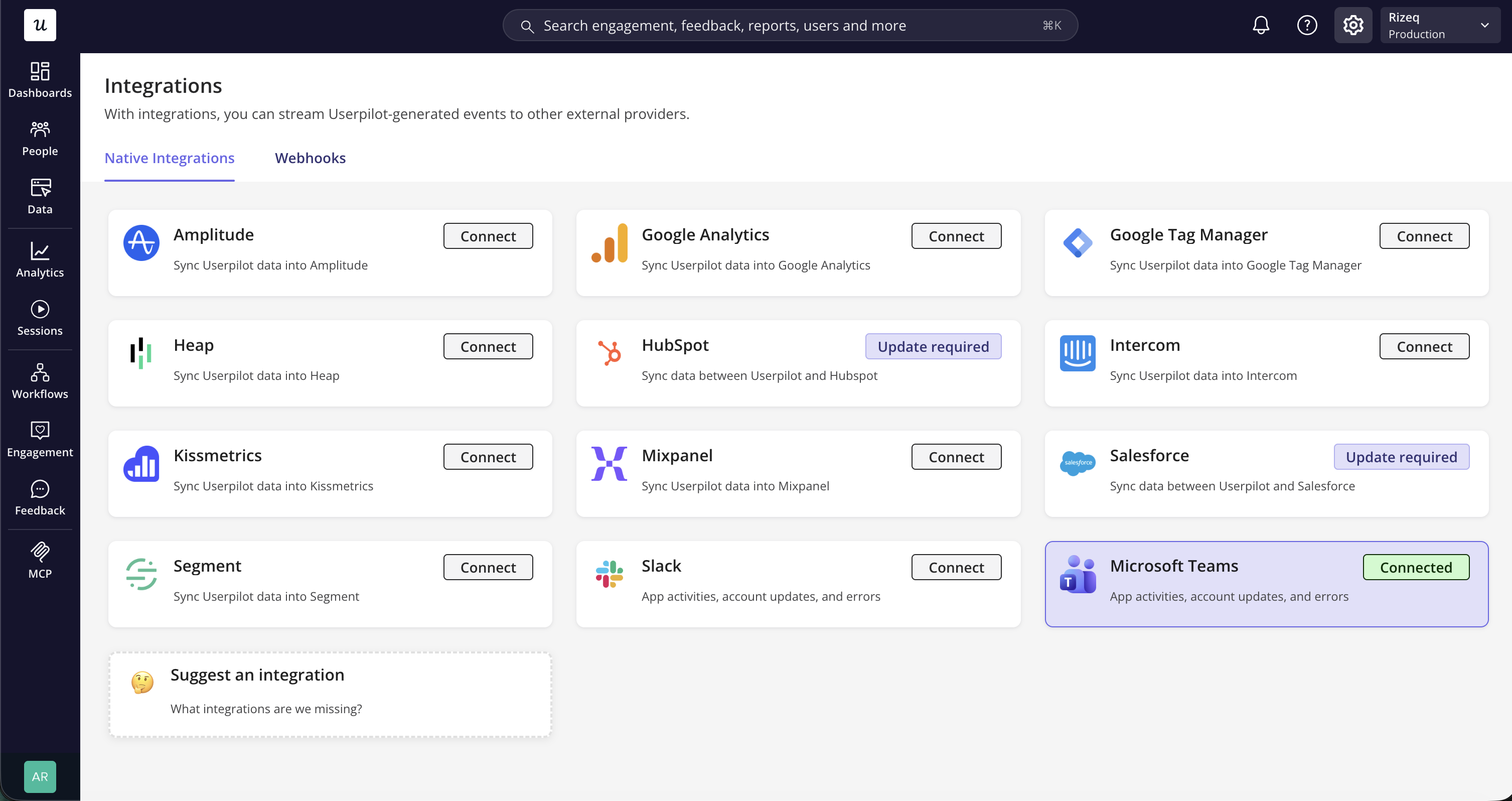Click the AR user avatar
Screen dimensions: 1512x801
click(40, 776)
